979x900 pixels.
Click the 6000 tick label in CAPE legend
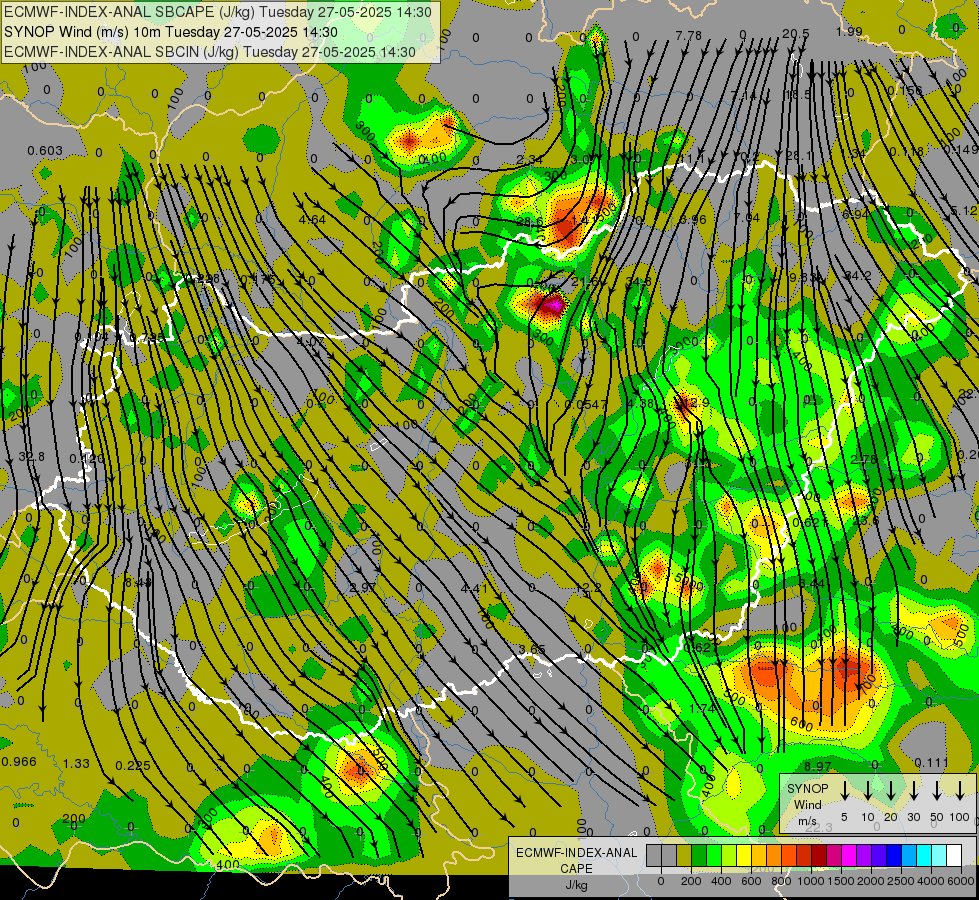click(x=961, y=881)
